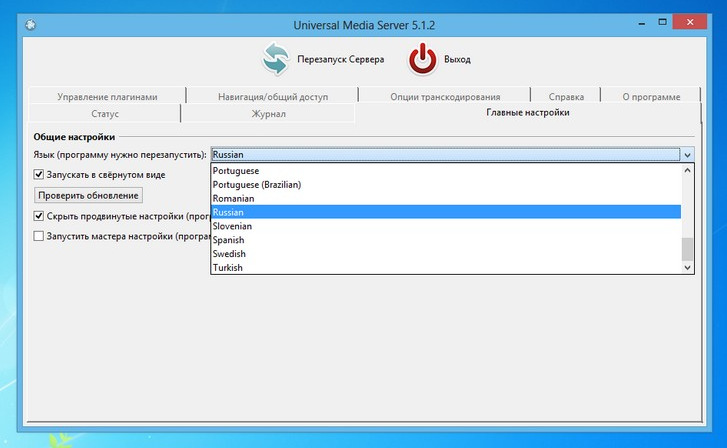Click the language list scrollbar thumb
The width and height of the screenshot is (727, 448).
[687, 250]
